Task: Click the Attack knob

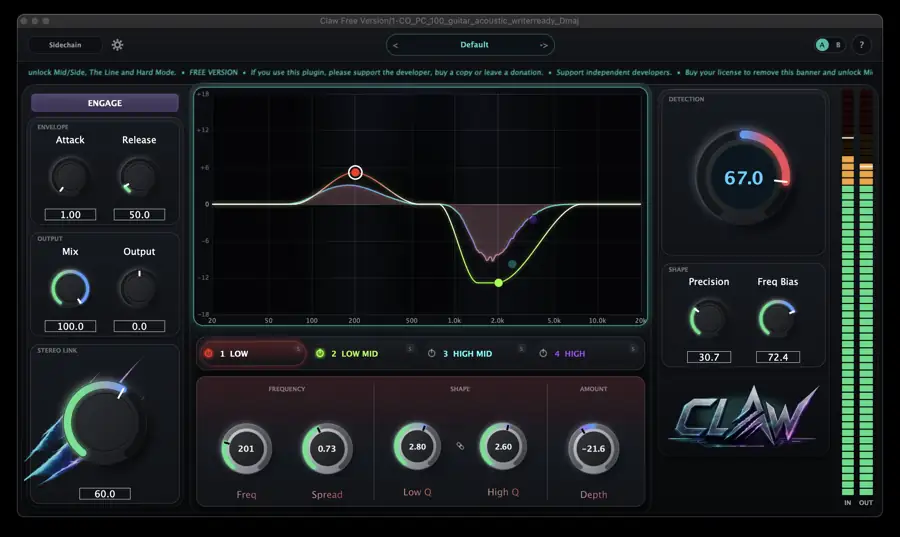Action: (x=70, y=177)
